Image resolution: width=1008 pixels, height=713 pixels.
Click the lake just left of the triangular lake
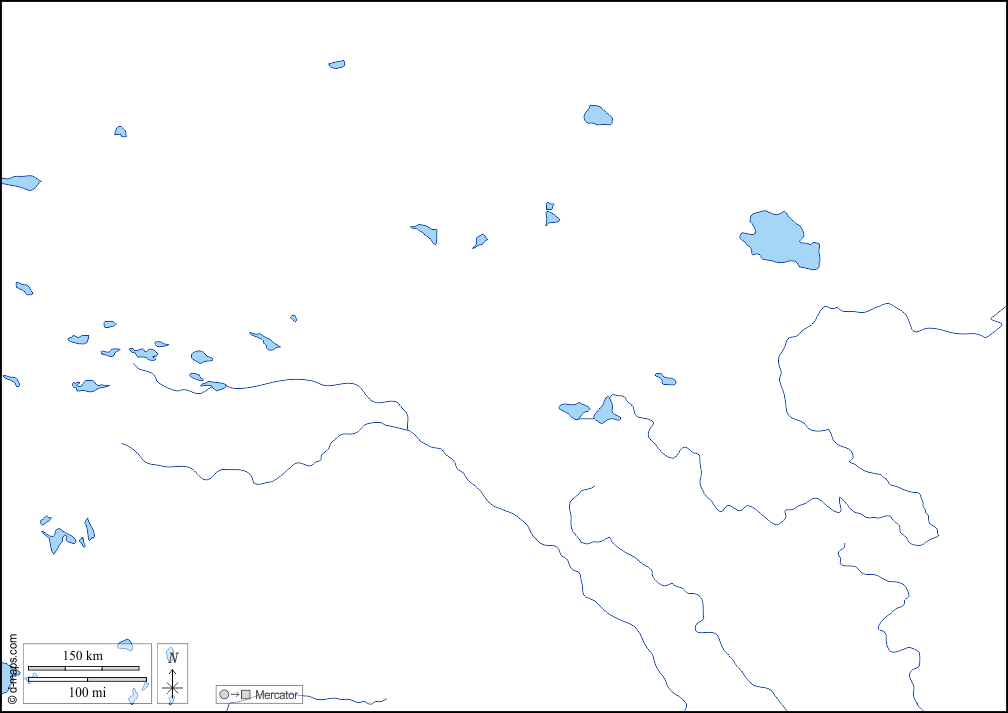click(x=574, y=410)
